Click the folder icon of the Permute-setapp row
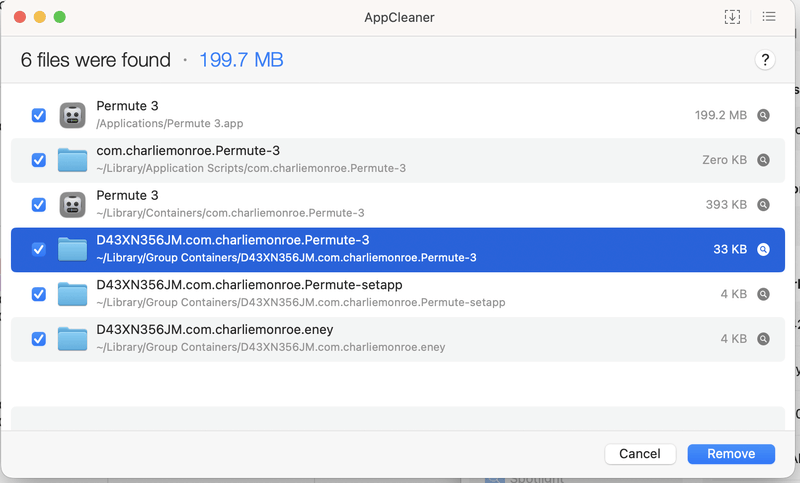 click(72, 294)
